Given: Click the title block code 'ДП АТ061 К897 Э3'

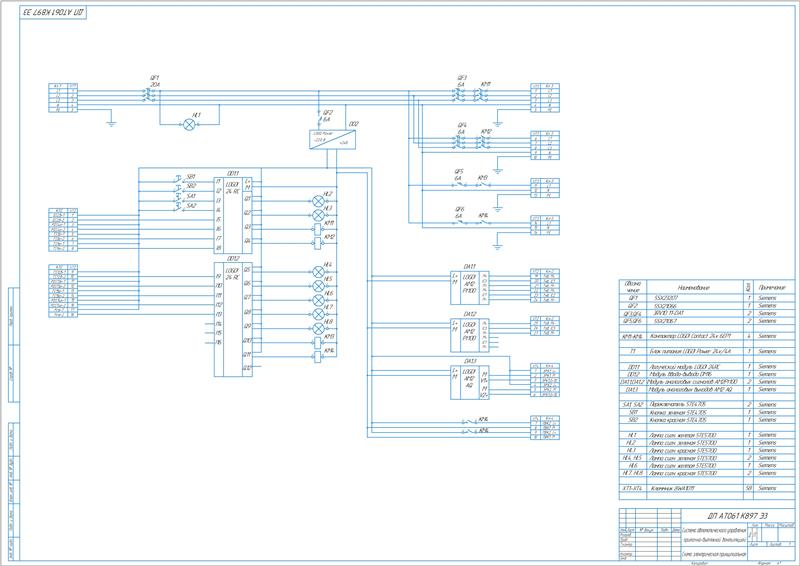Looking at the screenshot, I should [737, 515].
